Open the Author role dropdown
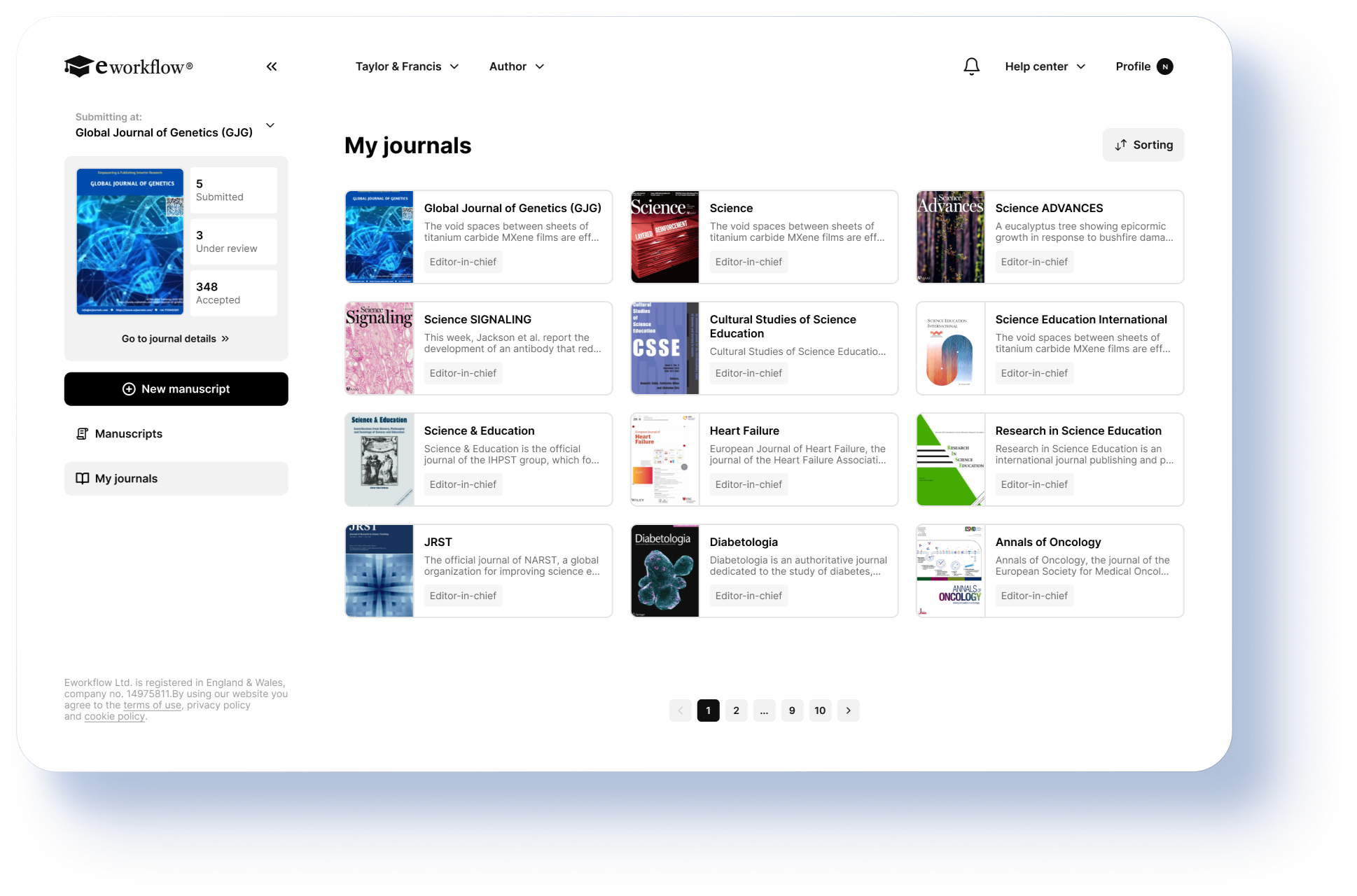This screenshot has height=896, width=1357. click(516, 66)
